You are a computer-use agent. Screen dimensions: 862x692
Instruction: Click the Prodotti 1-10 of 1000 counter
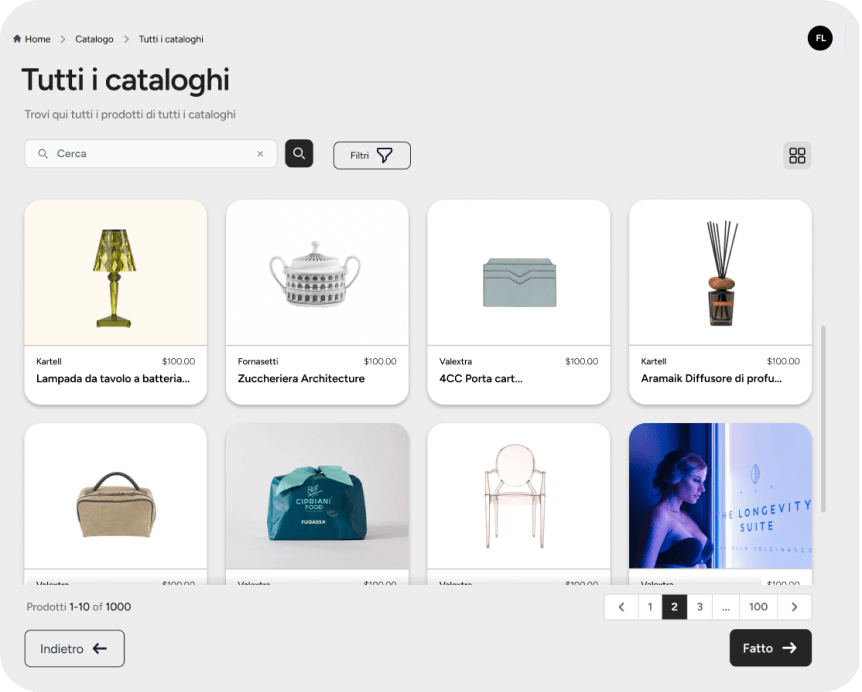pos(79,607)
